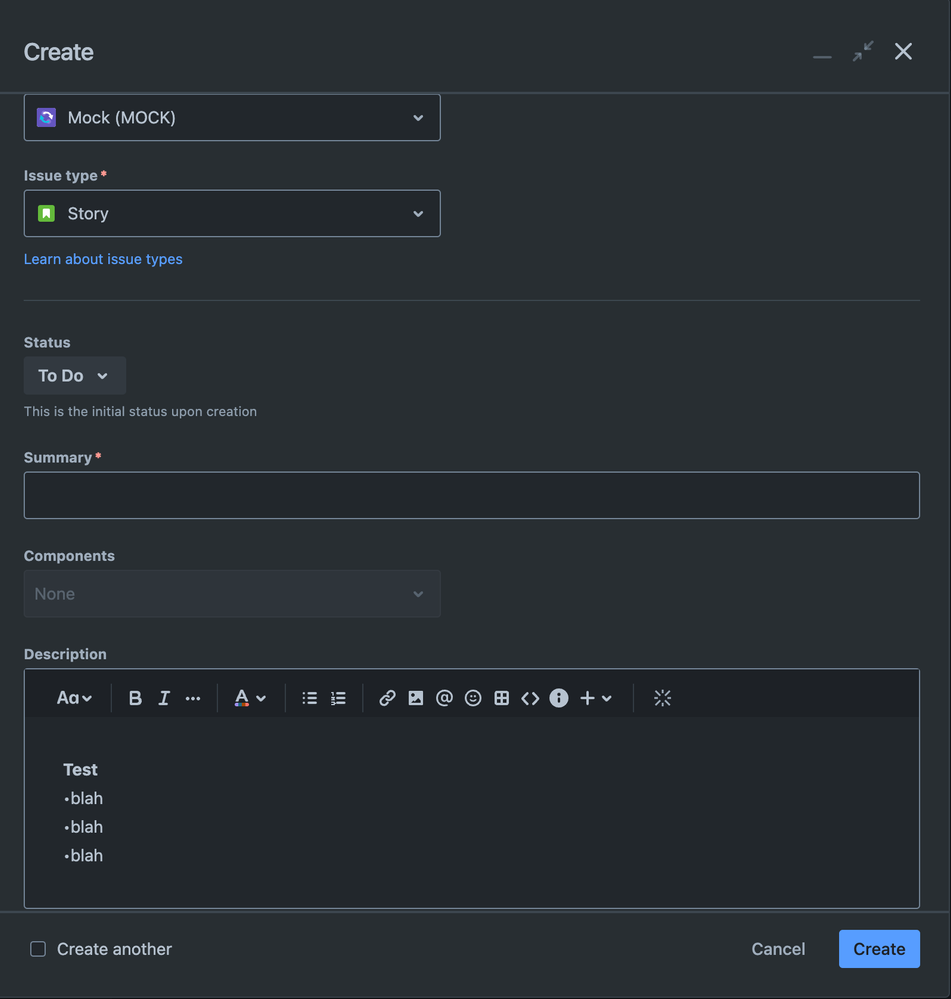Image resolution: width=951 pixels, height=999 pixels.
Task: Add a hyperlink to the description
Action: [387, 698]
